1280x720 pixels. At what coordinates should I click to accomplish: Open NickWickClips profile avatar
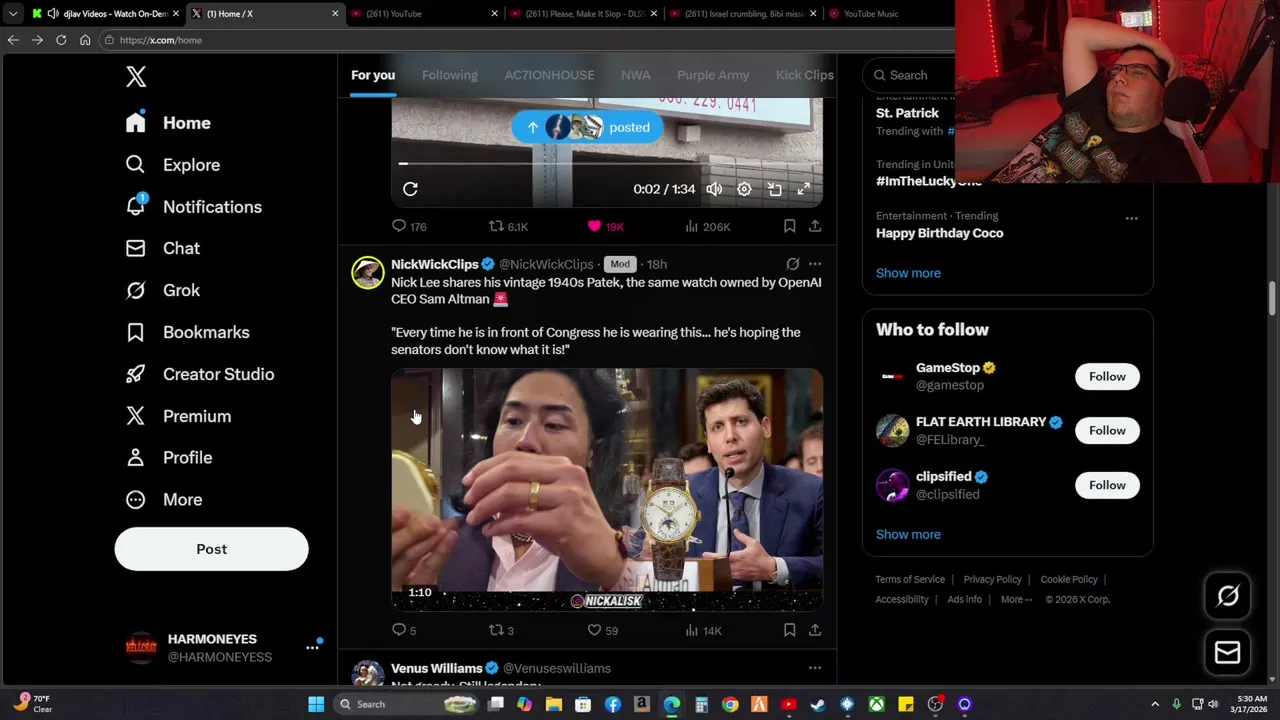tap(368, 273)
